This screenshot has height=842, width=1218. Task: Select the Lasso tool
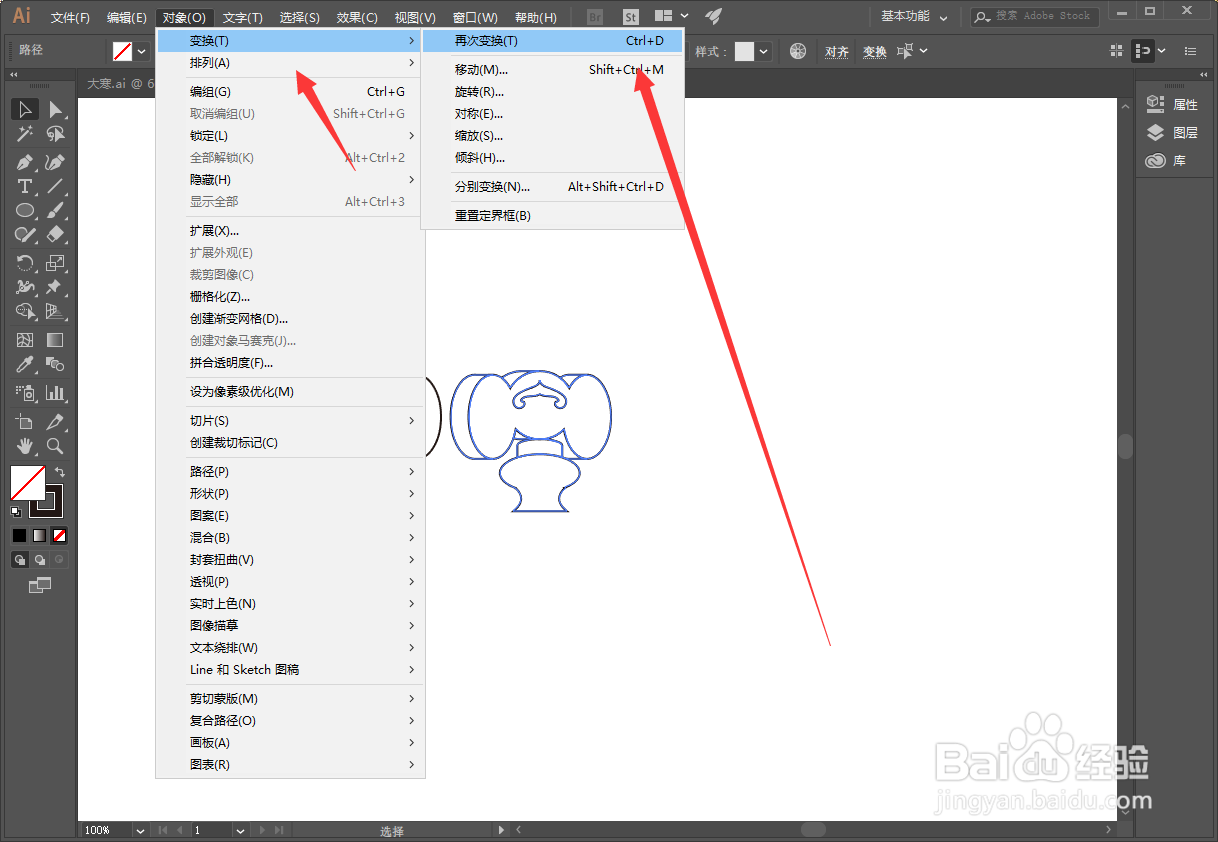tap(55, 134)
